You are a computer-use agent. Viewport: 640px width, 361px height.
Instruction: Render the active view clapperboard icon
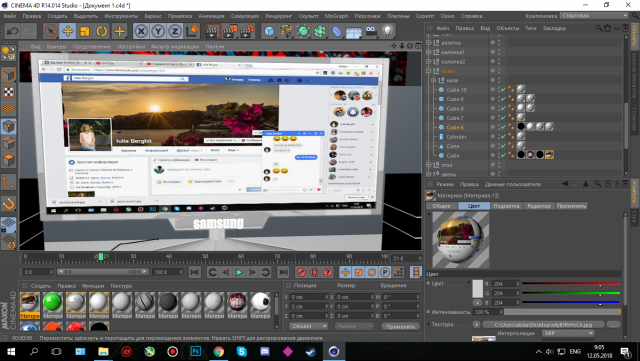tap(212, 31)
